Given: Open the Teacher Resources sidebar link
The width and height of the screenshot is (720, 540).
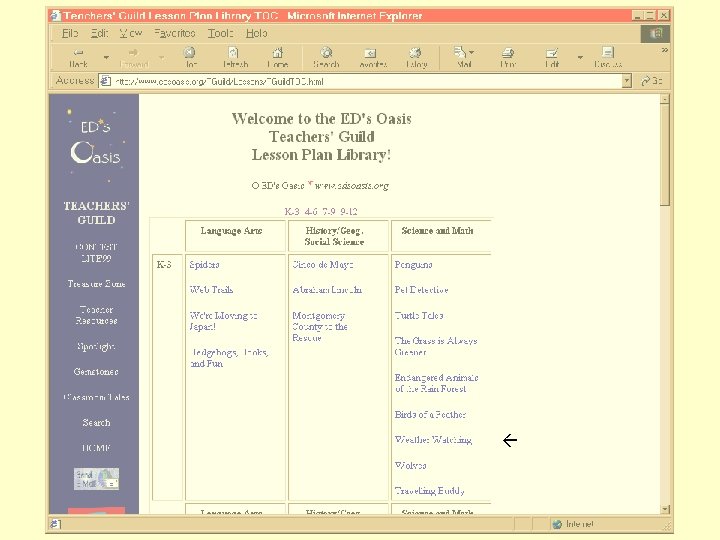Looking at the screenshot, I should click(x=96, y=315).
